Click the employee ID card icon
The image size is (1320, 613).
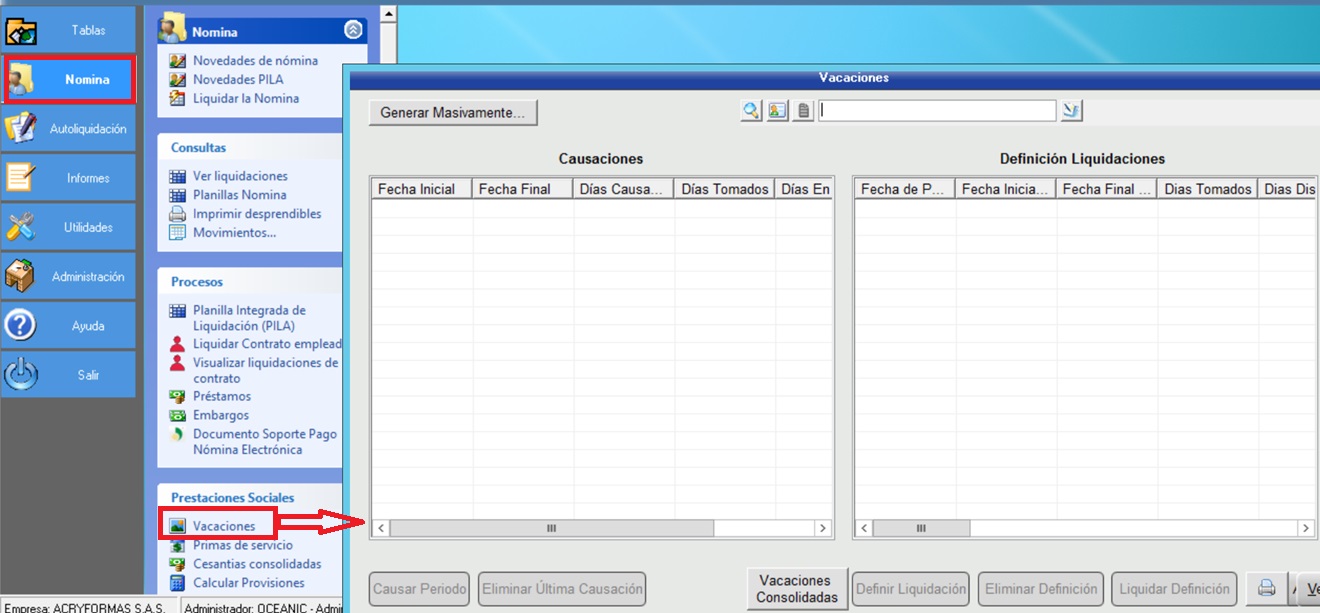(777, 111)
